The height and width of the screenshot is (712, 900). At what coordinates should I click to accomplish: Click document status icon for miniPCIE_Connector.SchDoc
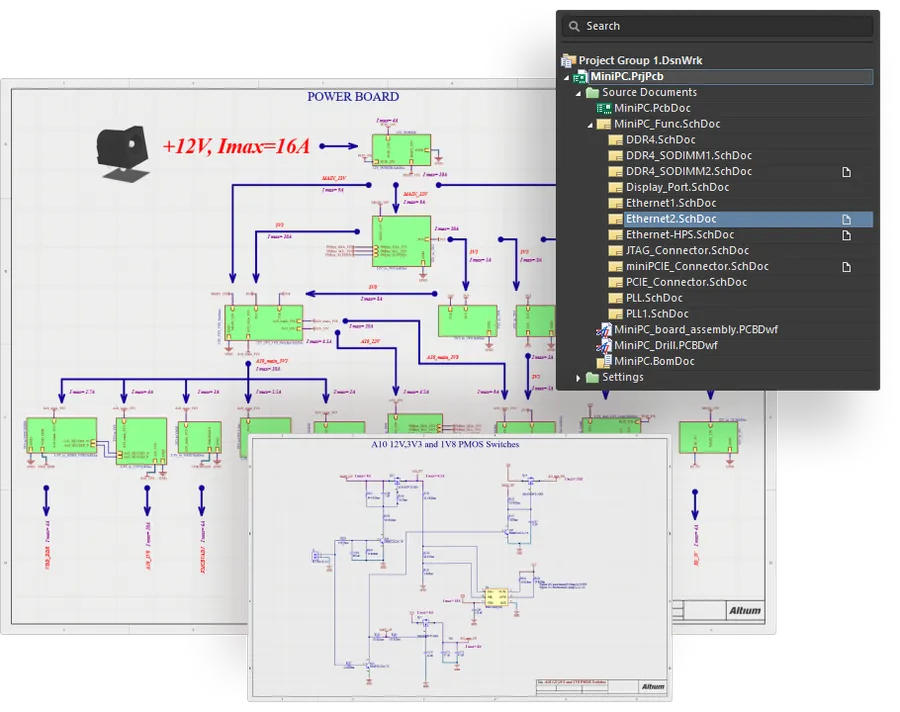click(x=847, y=267)
